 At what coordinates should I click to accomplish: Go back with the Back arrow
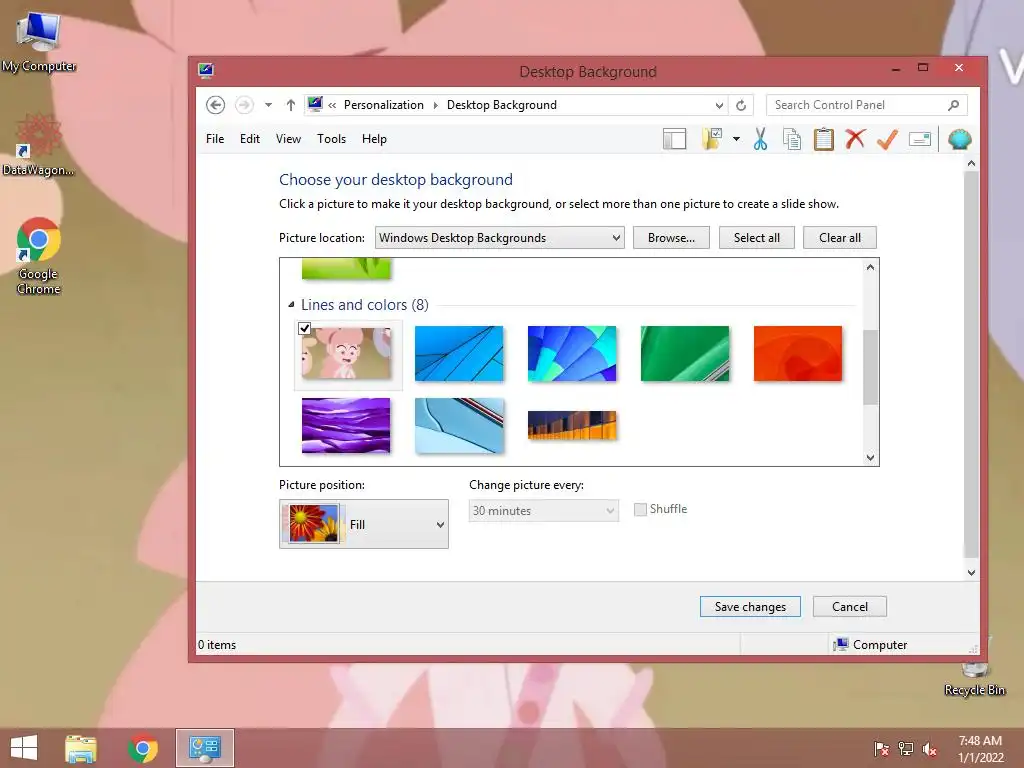tap(216, 105)
